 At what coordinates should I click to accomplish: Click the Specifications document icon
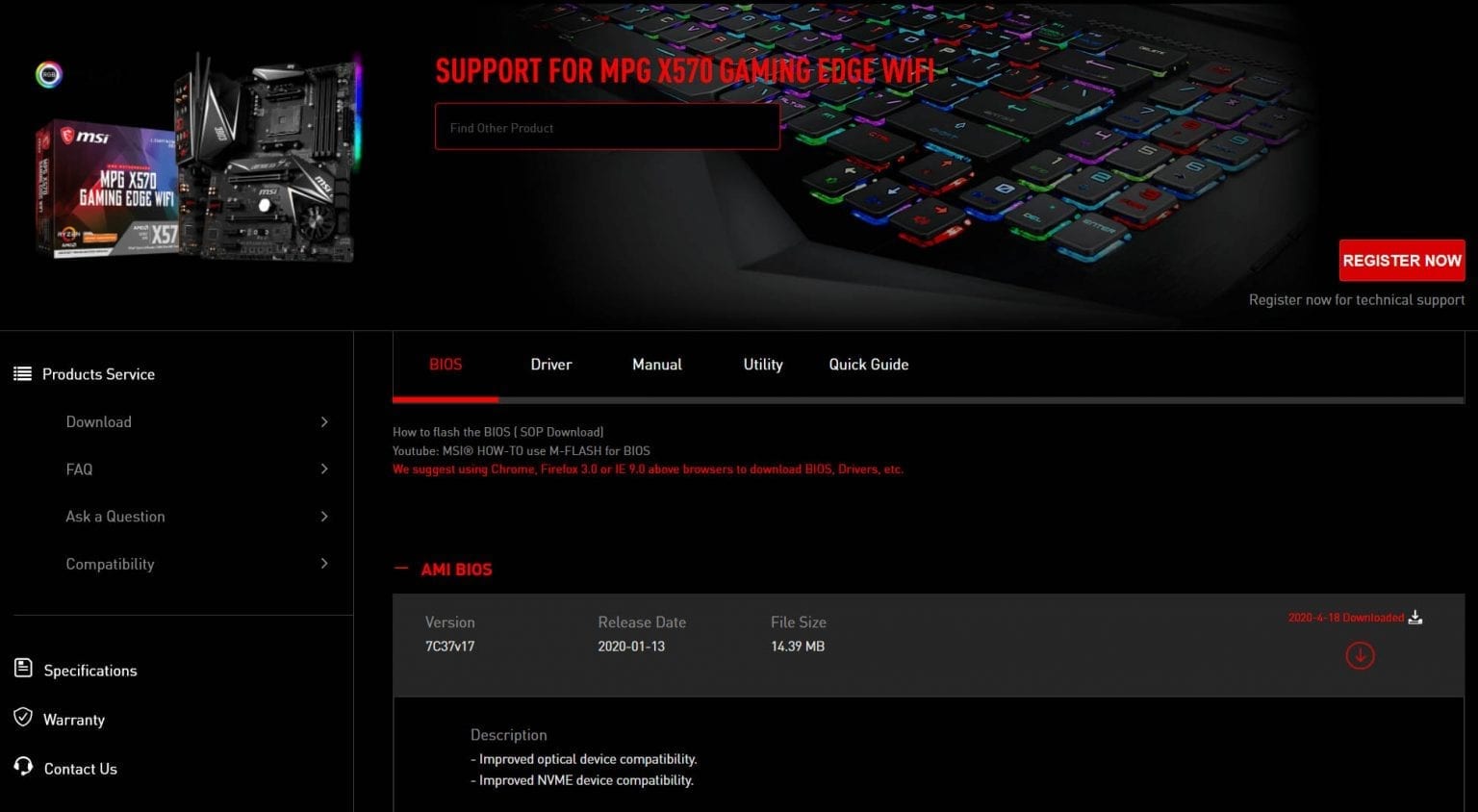pos(23,668)
